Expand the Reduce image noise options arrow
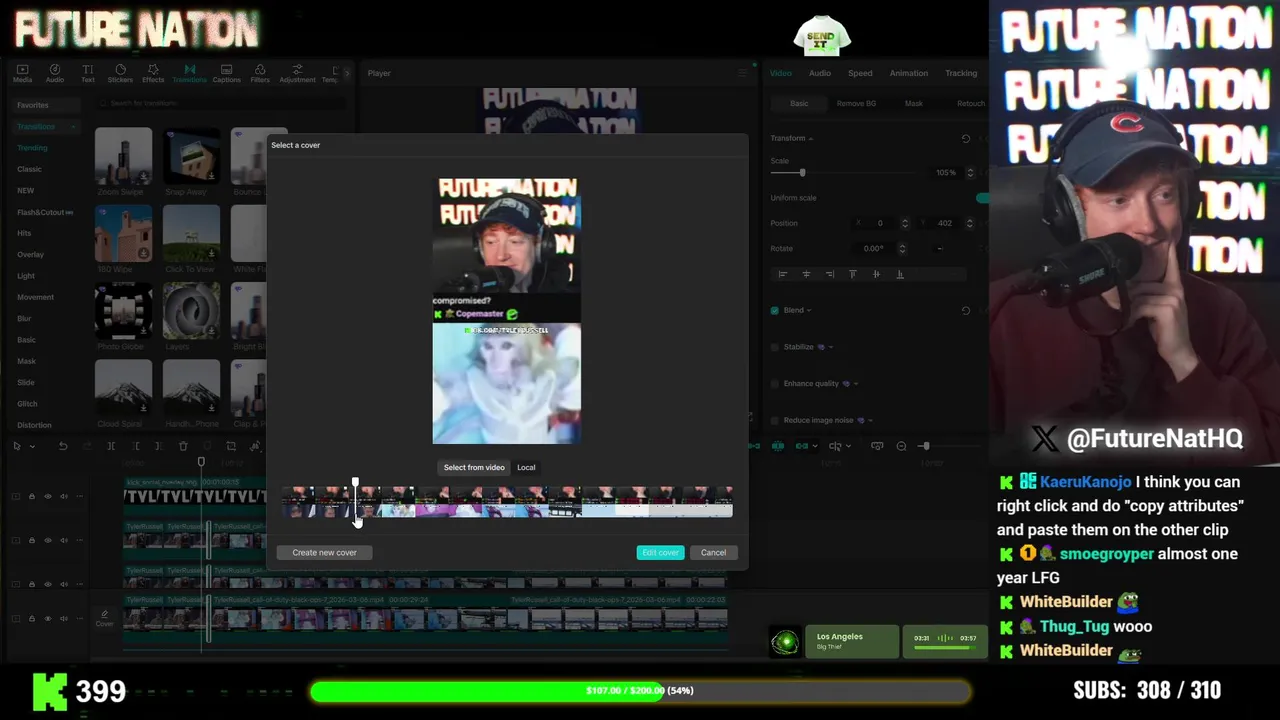Screen dimensions: 1280x720 point(870,420)
